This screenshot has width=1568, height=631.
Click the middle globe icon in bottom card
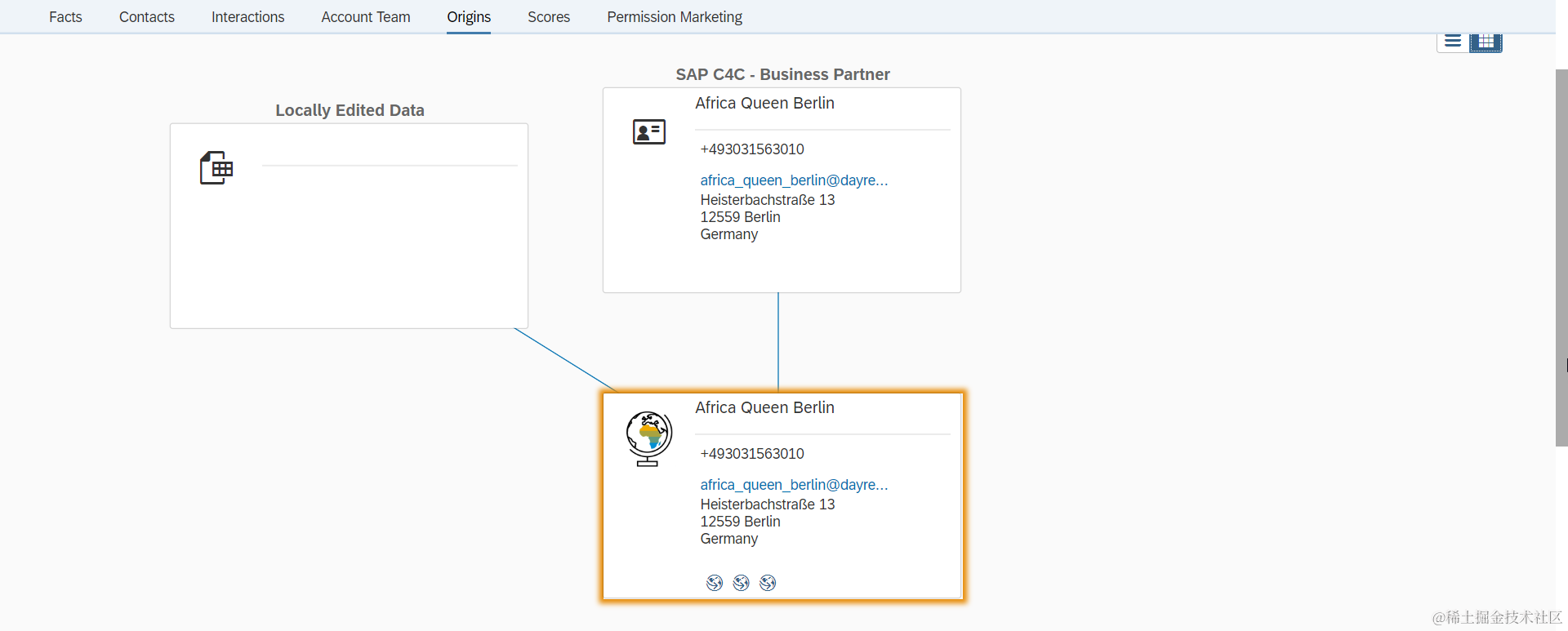[x=742, y=583]
